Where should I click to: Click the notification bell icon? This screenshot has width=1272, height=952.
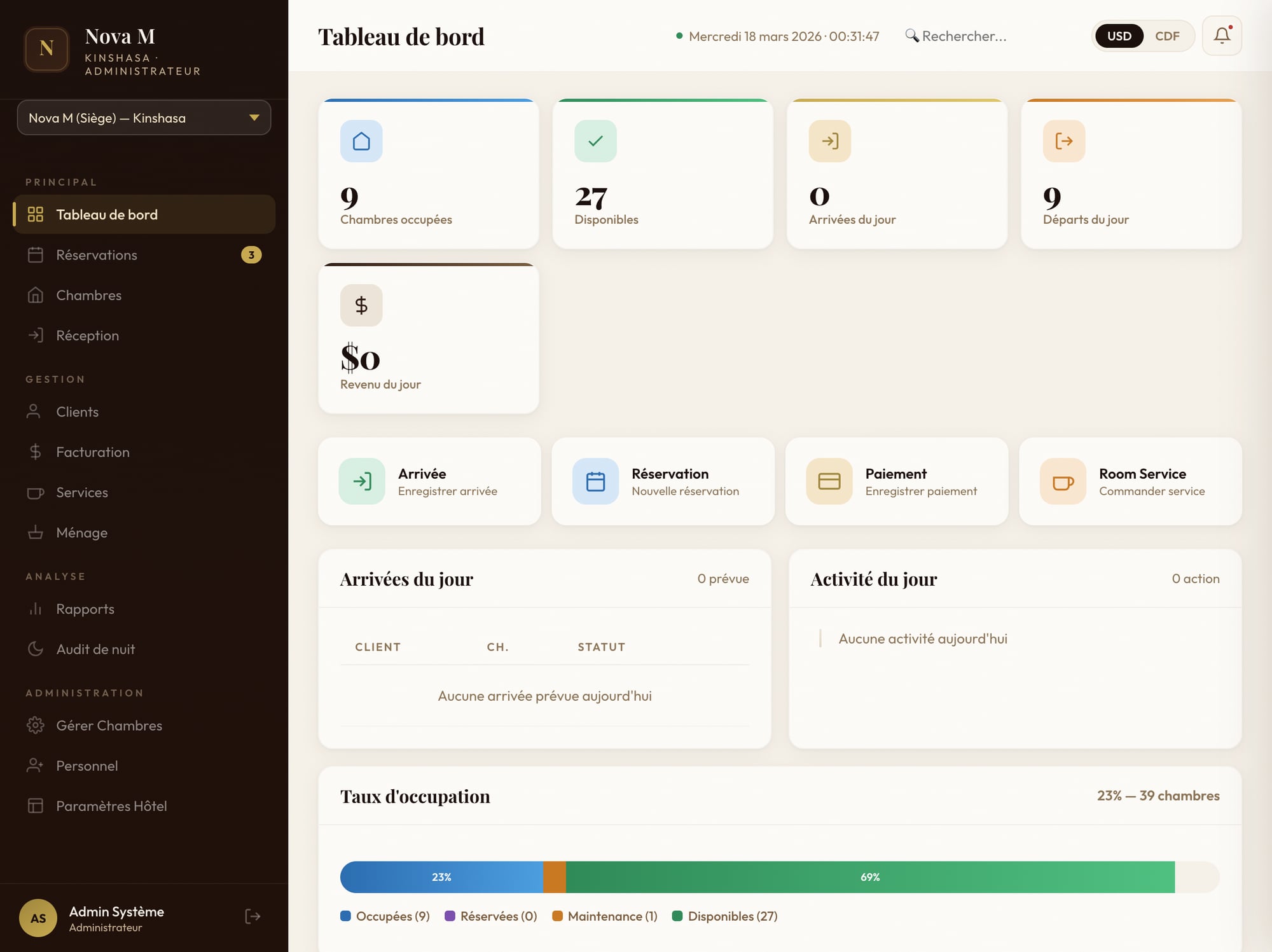coord(1221,36)
